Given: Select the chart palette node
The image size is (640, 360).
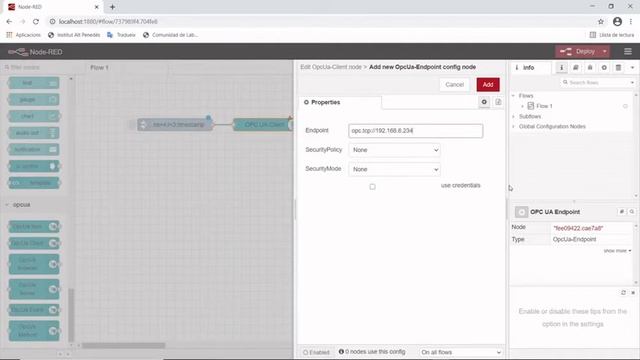Looking at the screenshot, I should [34, 116].
